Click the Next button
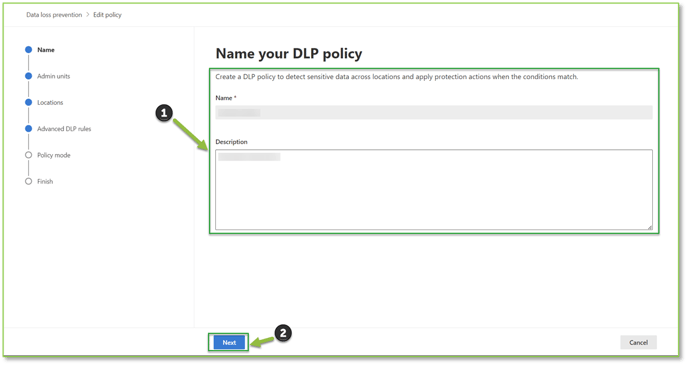This screenshot has width=687, height=365. 229,342
